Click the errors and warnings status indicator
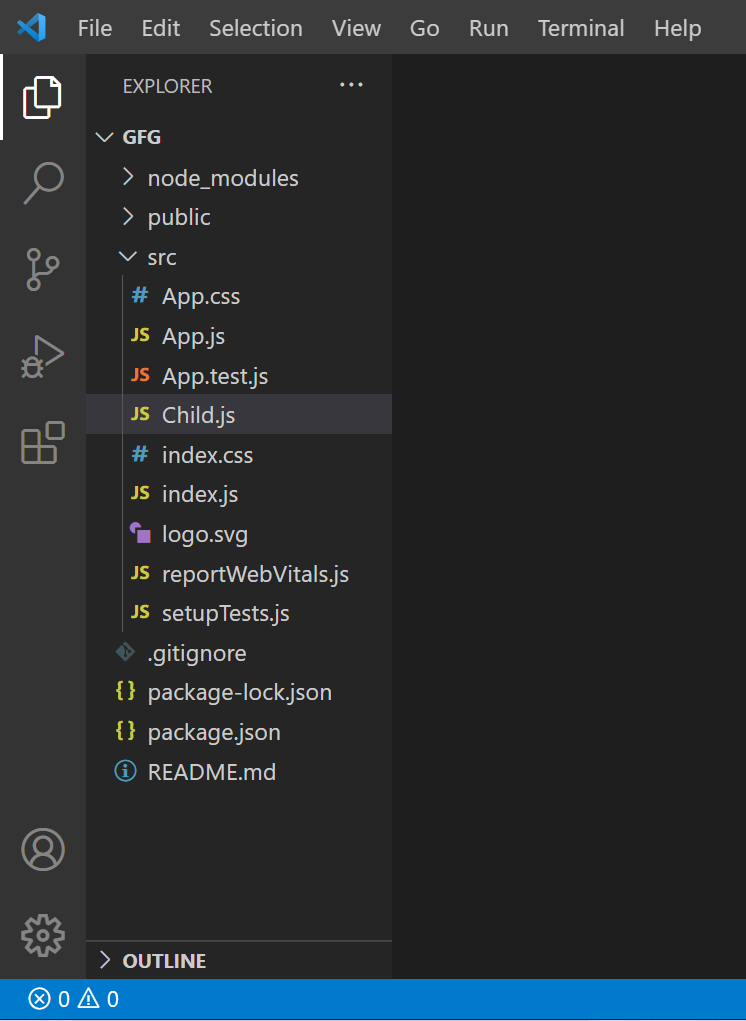This screenshot has height=1021, width=746. (74, 999)
